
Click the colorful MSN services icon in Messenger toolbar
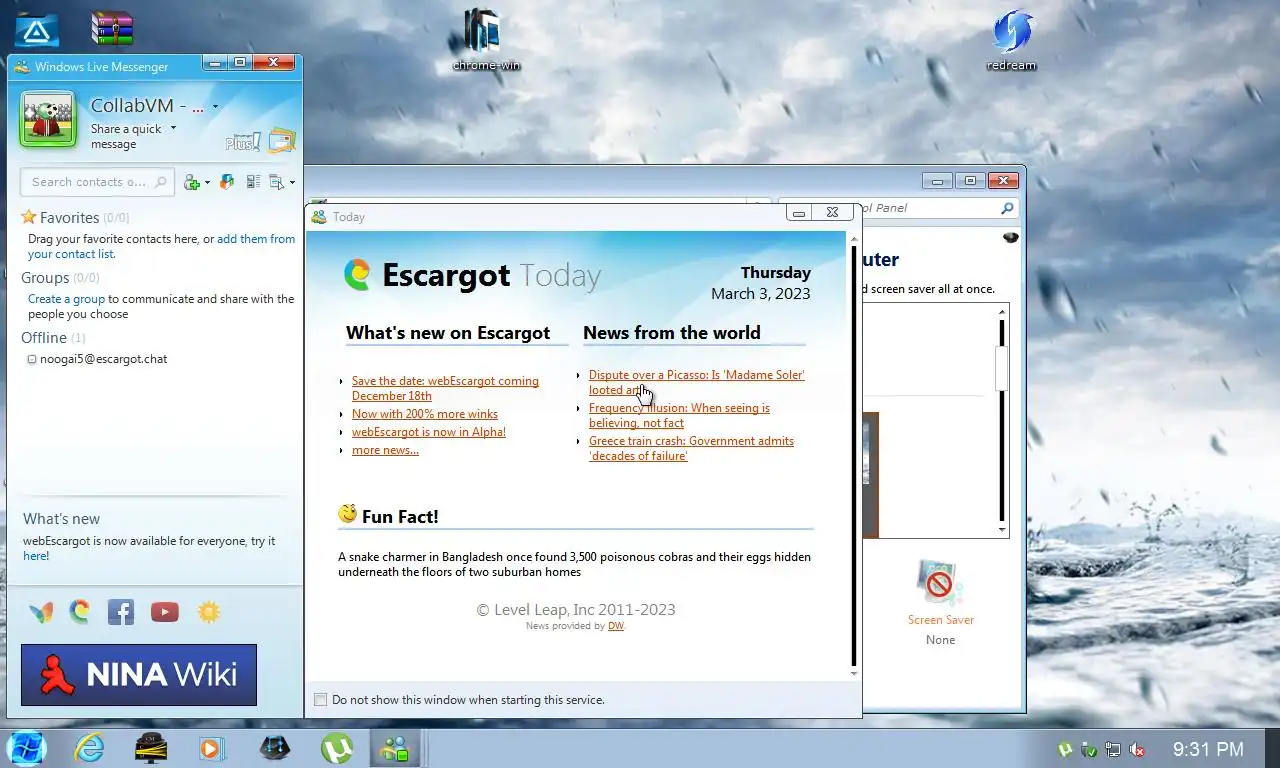tap(227, 182)
